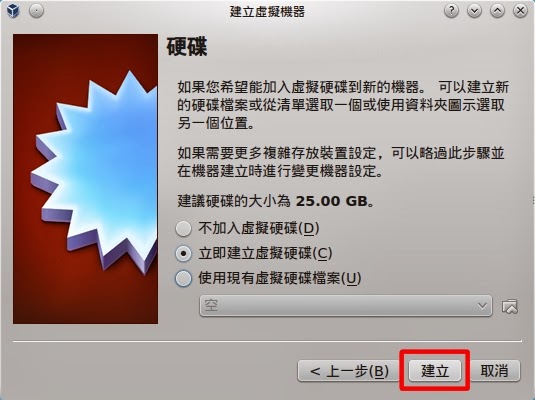
Task: Close the 建立虛擬機器 dialog window
Action: point(520,11)
